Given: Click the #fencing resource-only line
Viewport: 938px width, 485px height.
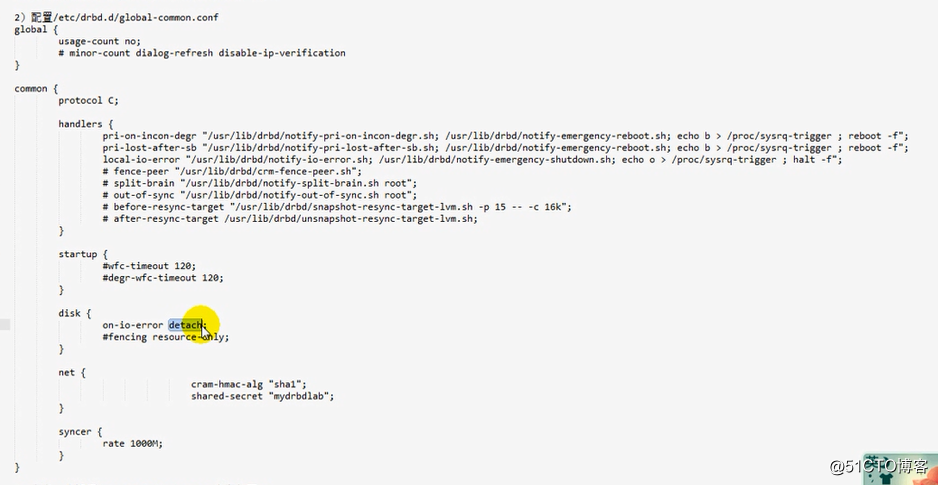Looking at the screenshot, I should 166,337.
